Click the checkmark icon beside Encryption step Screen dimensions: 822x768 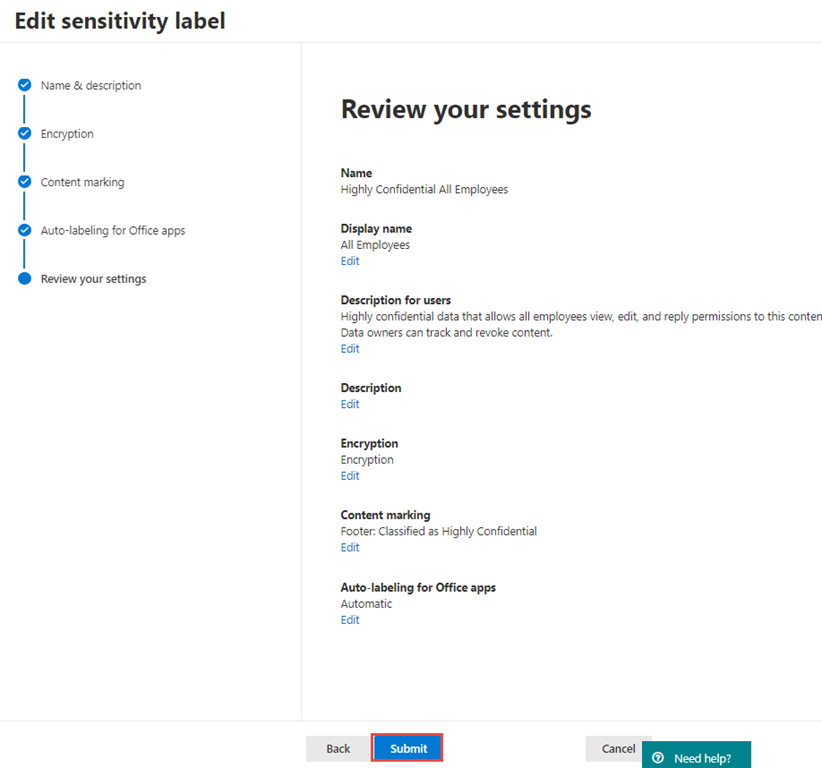click(x=25, y=134)
